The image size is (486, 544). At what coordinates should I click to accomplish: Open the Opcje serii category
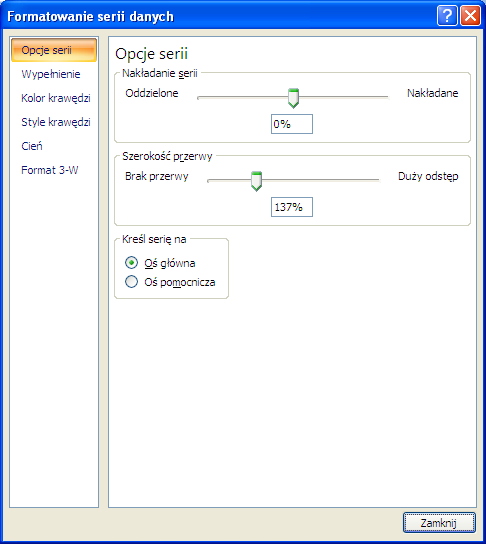tap(54, 50)
